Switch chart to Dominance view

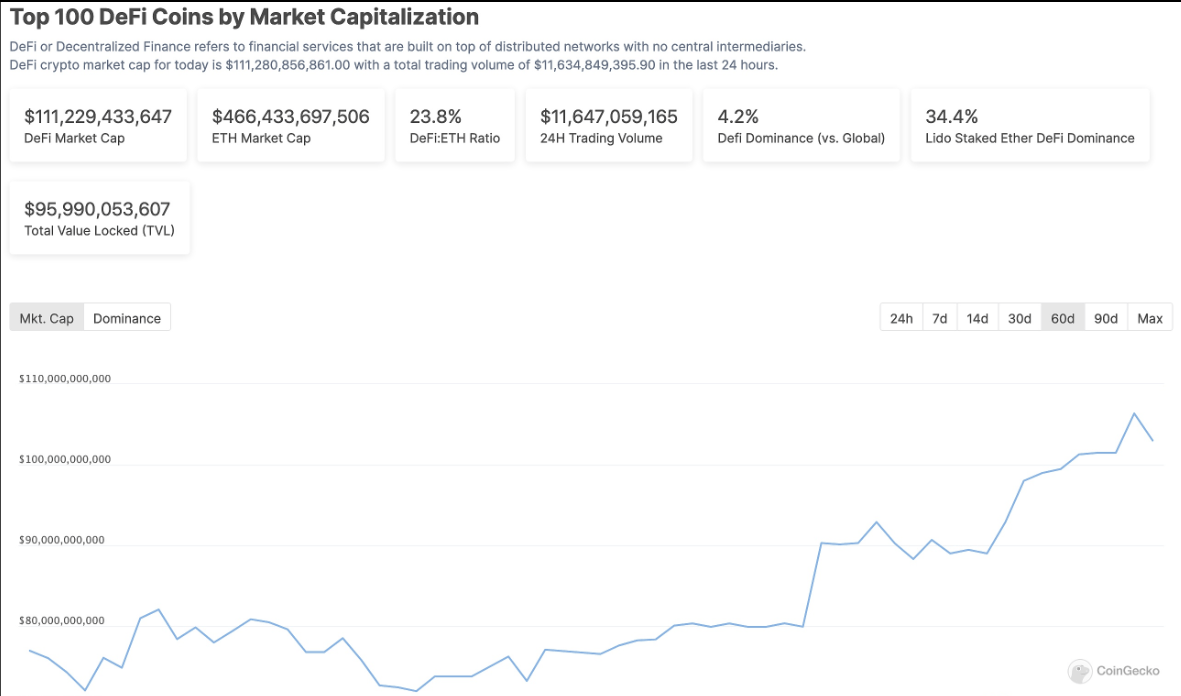[x=127, y=318]
